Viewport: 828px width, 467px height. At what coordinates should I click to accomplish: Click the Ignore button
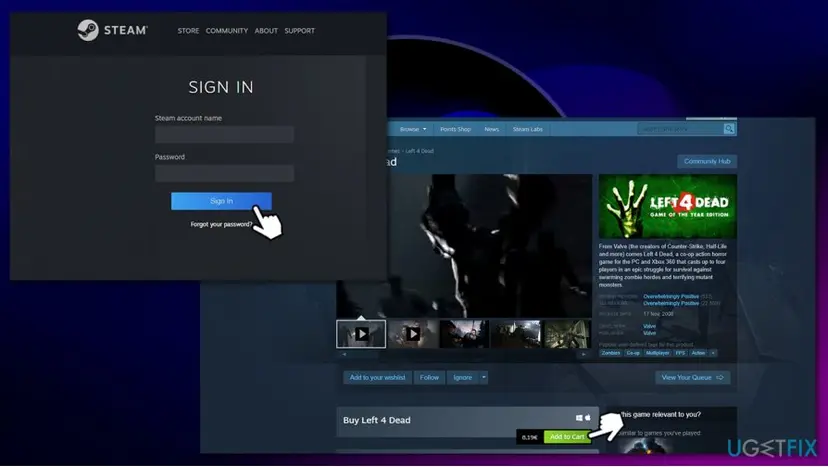463,377
